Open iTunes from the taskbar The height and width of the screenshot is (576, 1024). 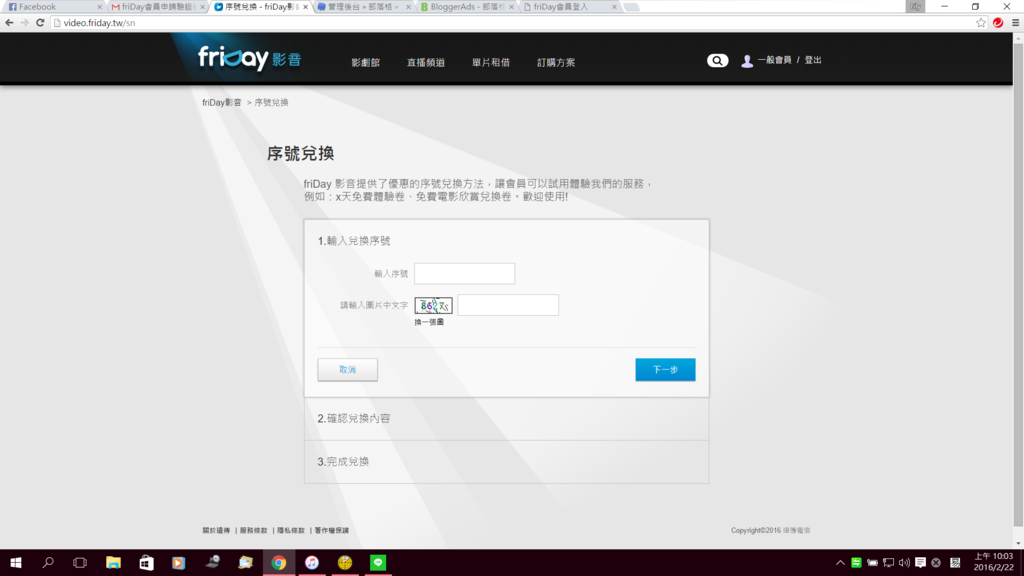pos(312,562)
